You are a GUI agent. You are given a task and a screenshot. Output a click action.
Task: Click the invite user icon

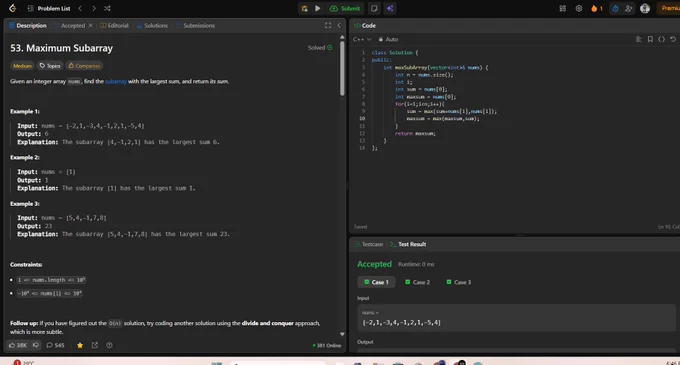628,8
